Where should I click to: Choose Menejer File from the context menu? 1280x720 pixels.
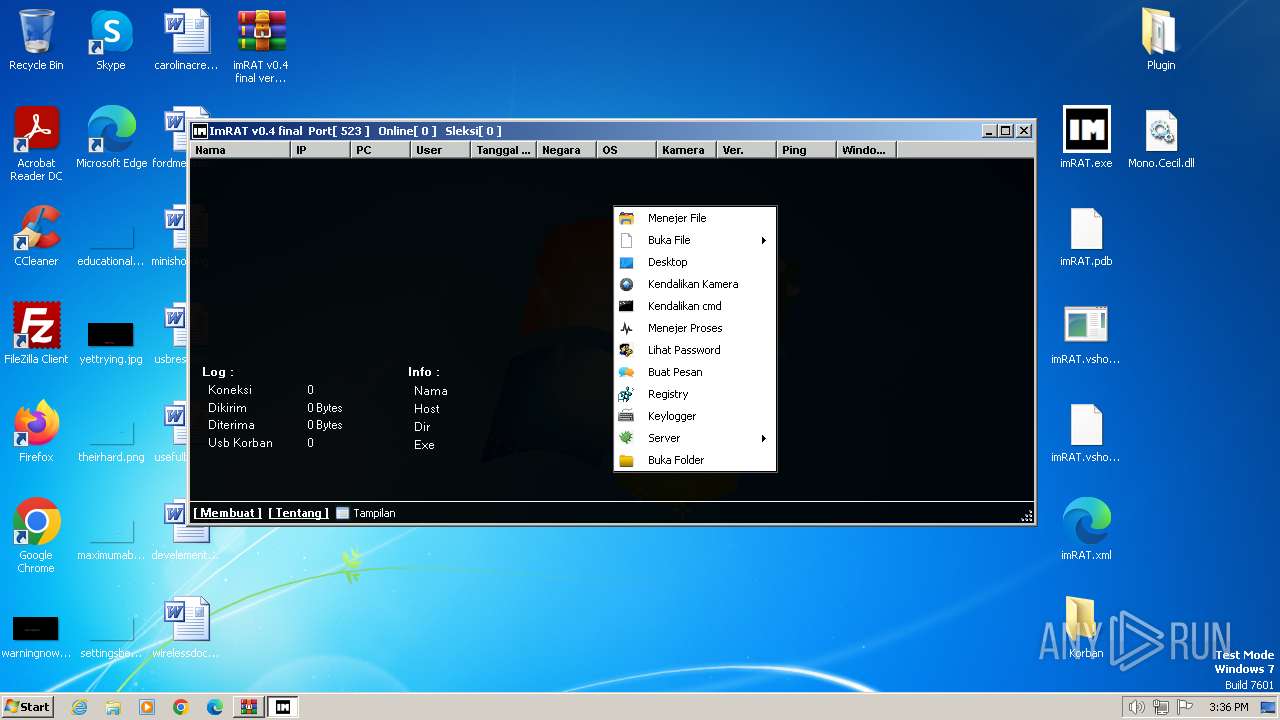pyautogui.click(x=695, y=218)
